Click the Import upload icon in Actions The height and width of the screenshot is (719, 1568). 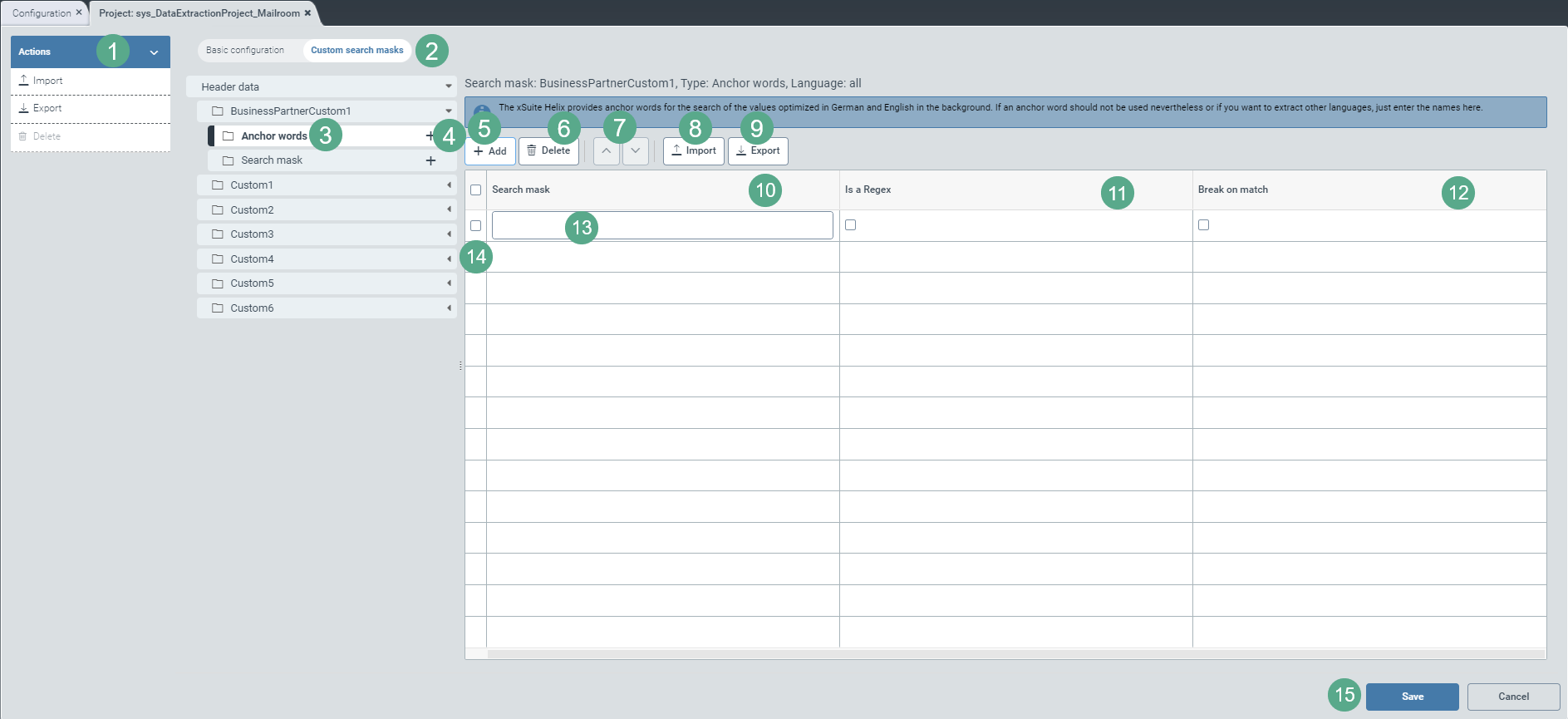pyautogui.click(x=24, y=81)
